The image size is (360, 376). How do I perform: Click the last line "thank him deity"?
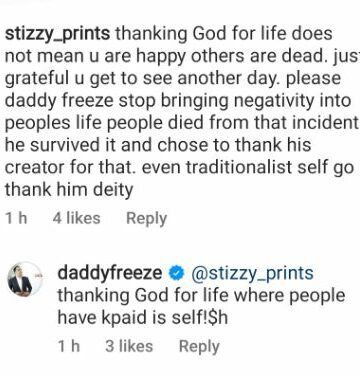(69, 190)
